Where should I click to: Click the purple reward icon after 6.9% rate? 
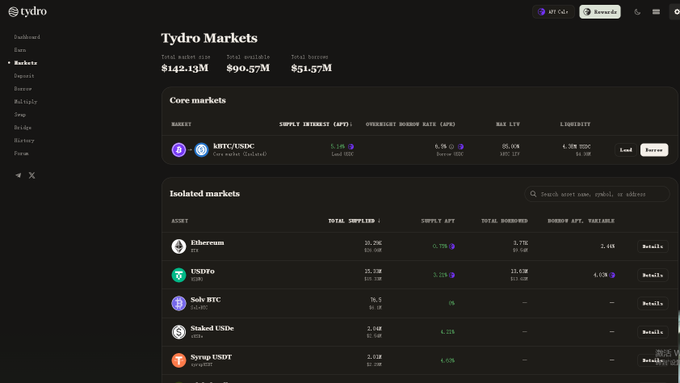461,147
